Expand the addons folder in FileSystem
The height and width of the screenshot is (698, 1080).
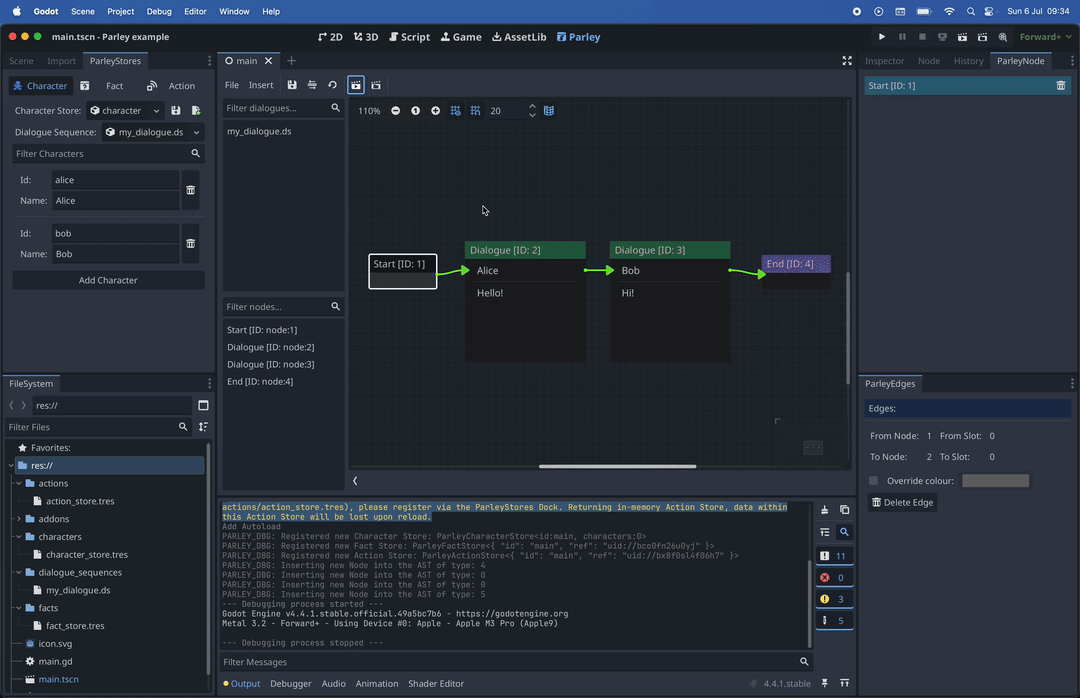(x=19, y=519)
